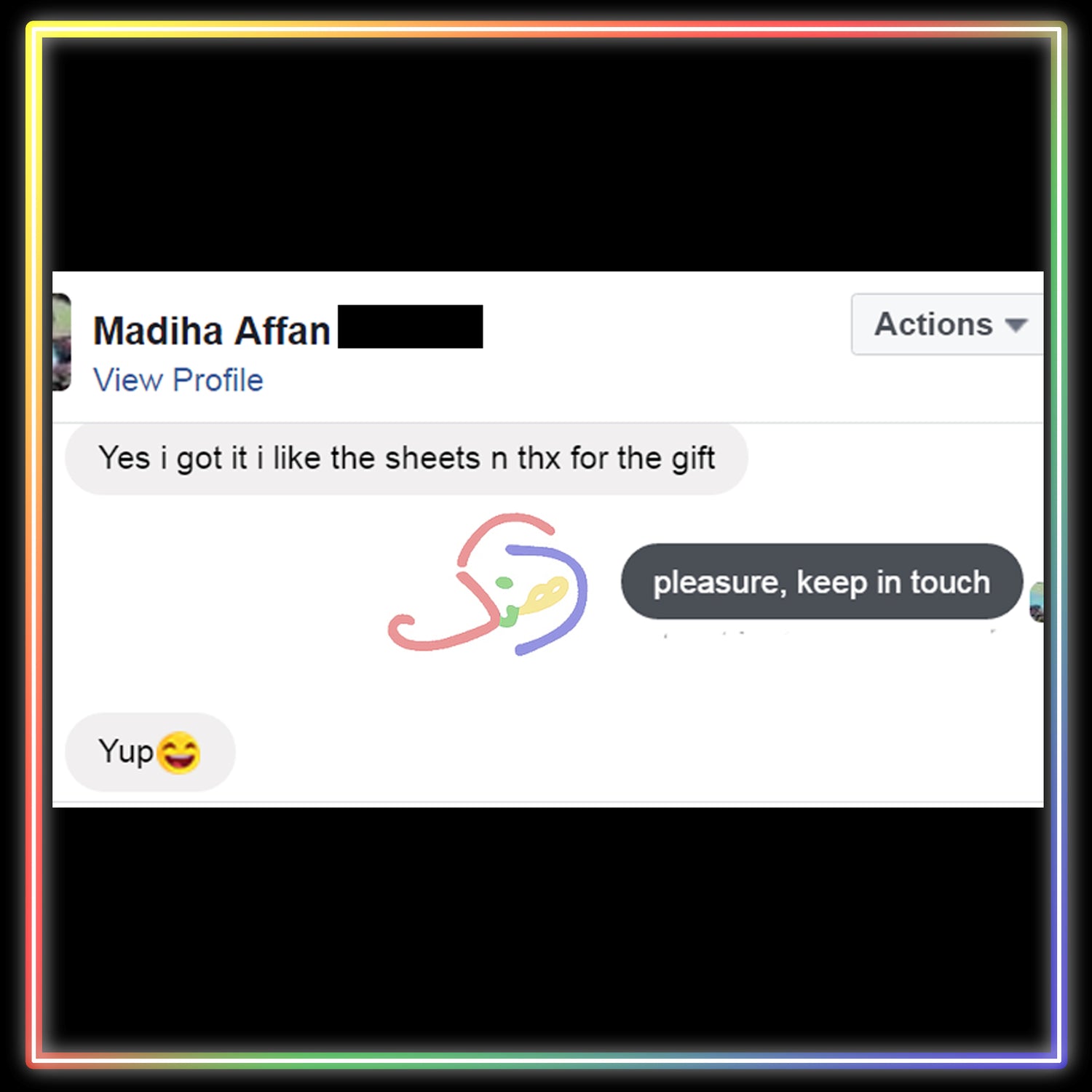Click the word 'touch' in dark bubble

point(950,582)
